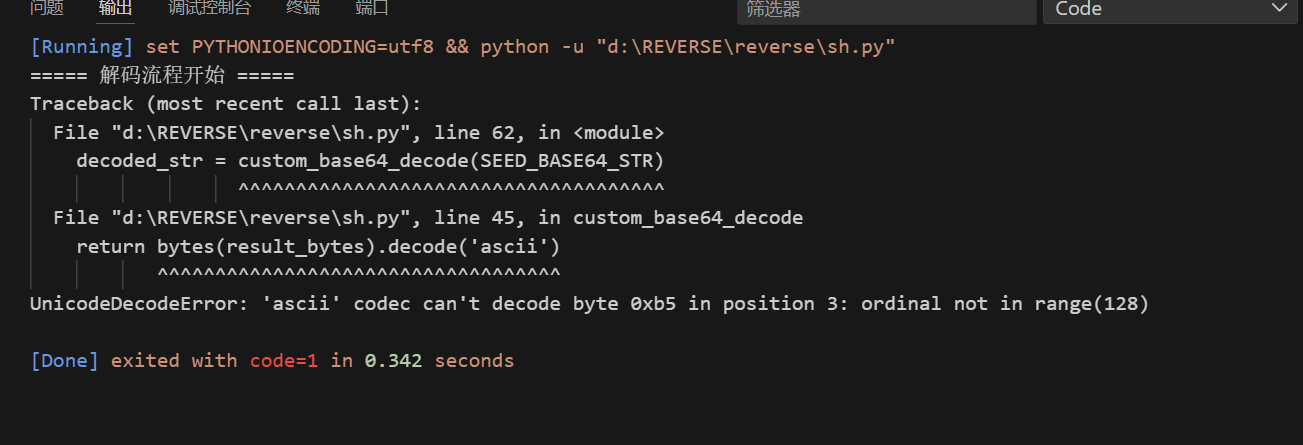This screenshot has width=1303, height=445.
Task: Switch to the 终端 tab
Action: (303, 8)
